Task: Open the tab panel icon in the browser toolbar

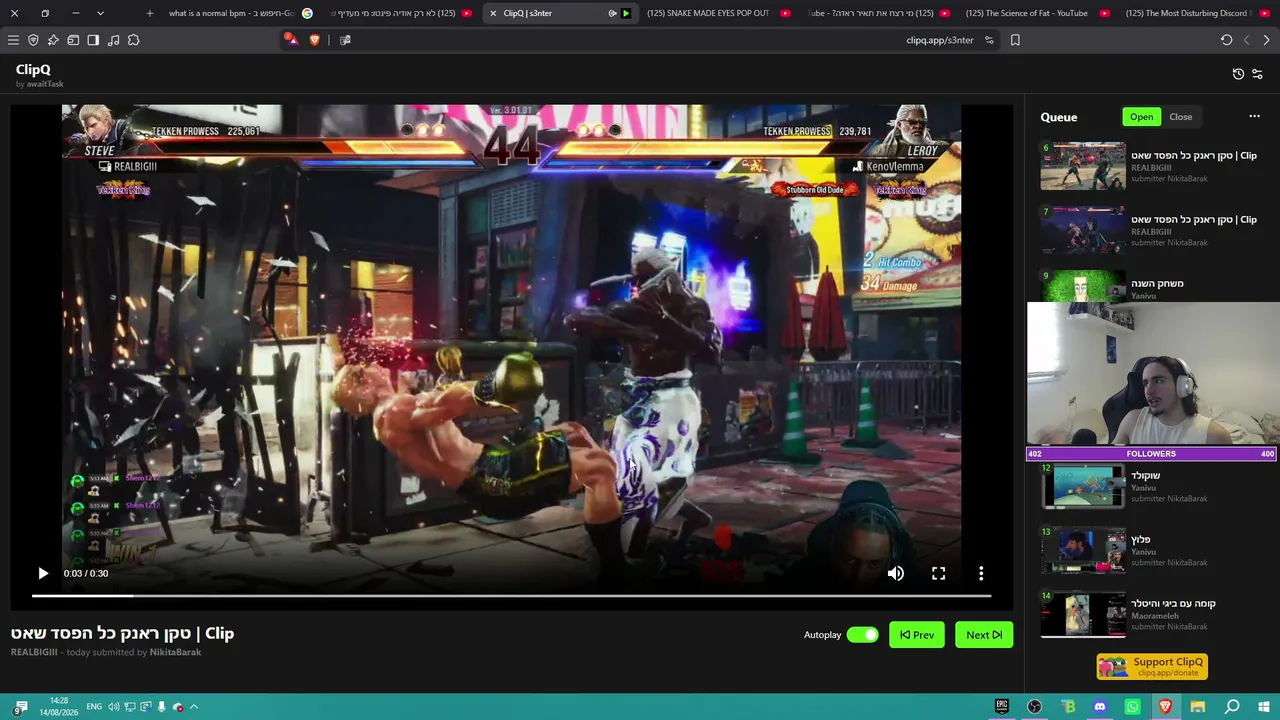Action: click(x=73, y=40)
